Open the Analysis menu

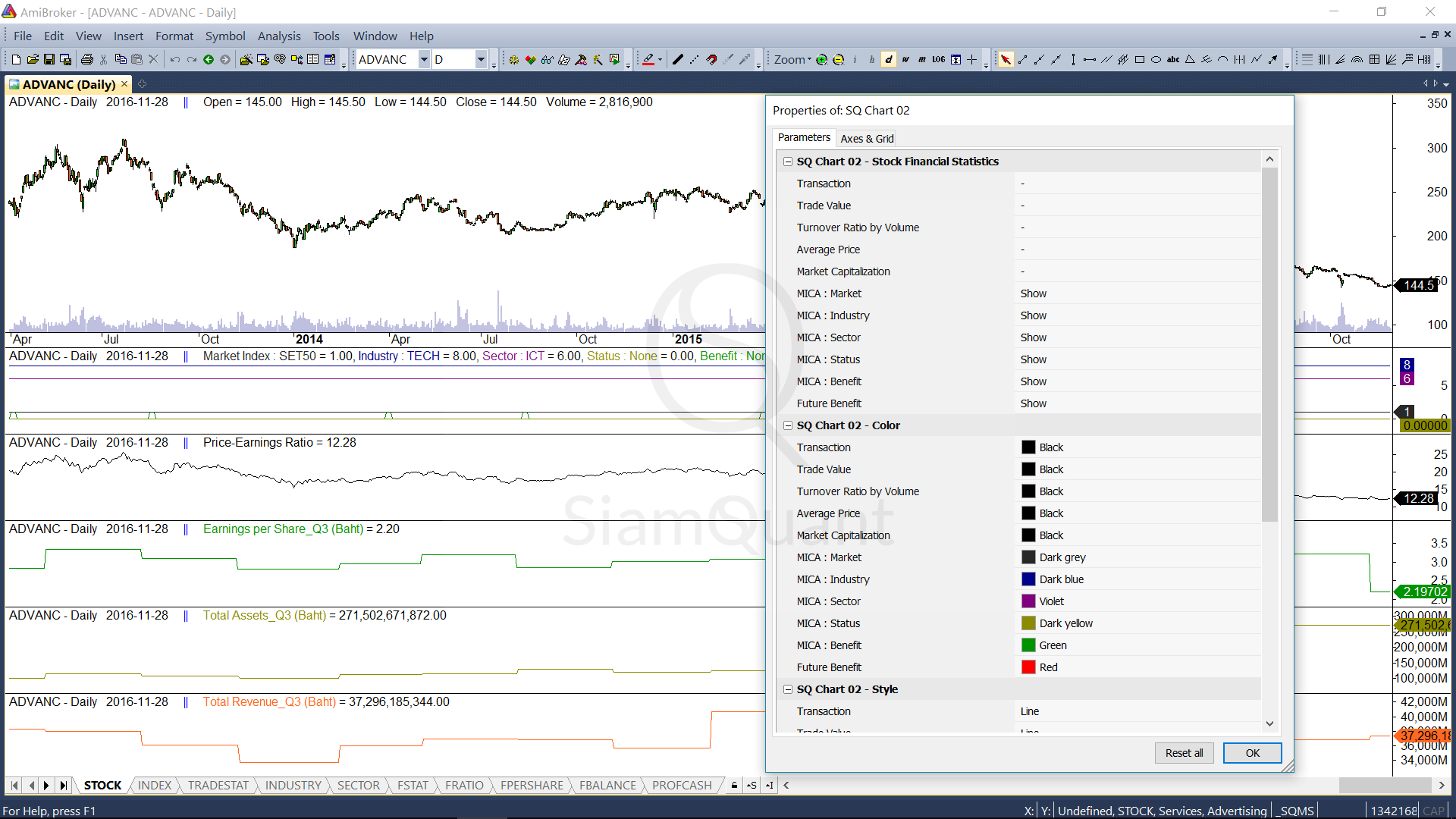coord(278,36)
